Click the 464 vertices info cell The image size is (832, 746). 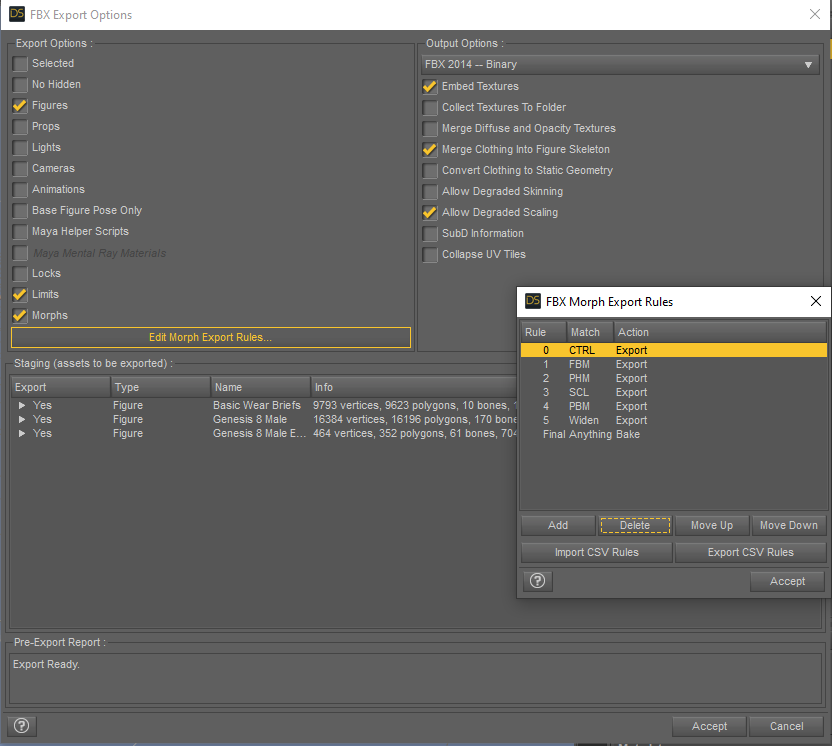[x=414, y=433]
